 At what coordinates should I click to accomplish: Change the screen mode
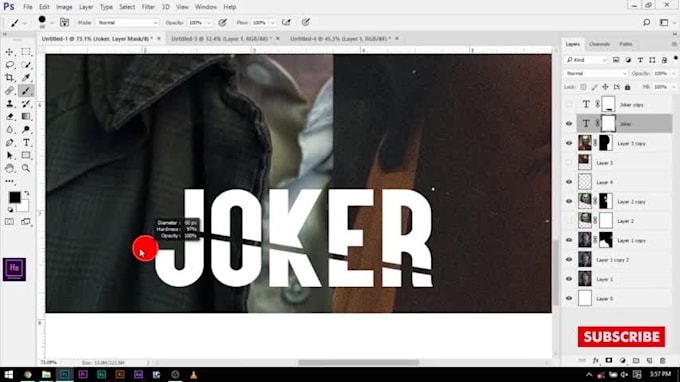(x=26, y=222)
